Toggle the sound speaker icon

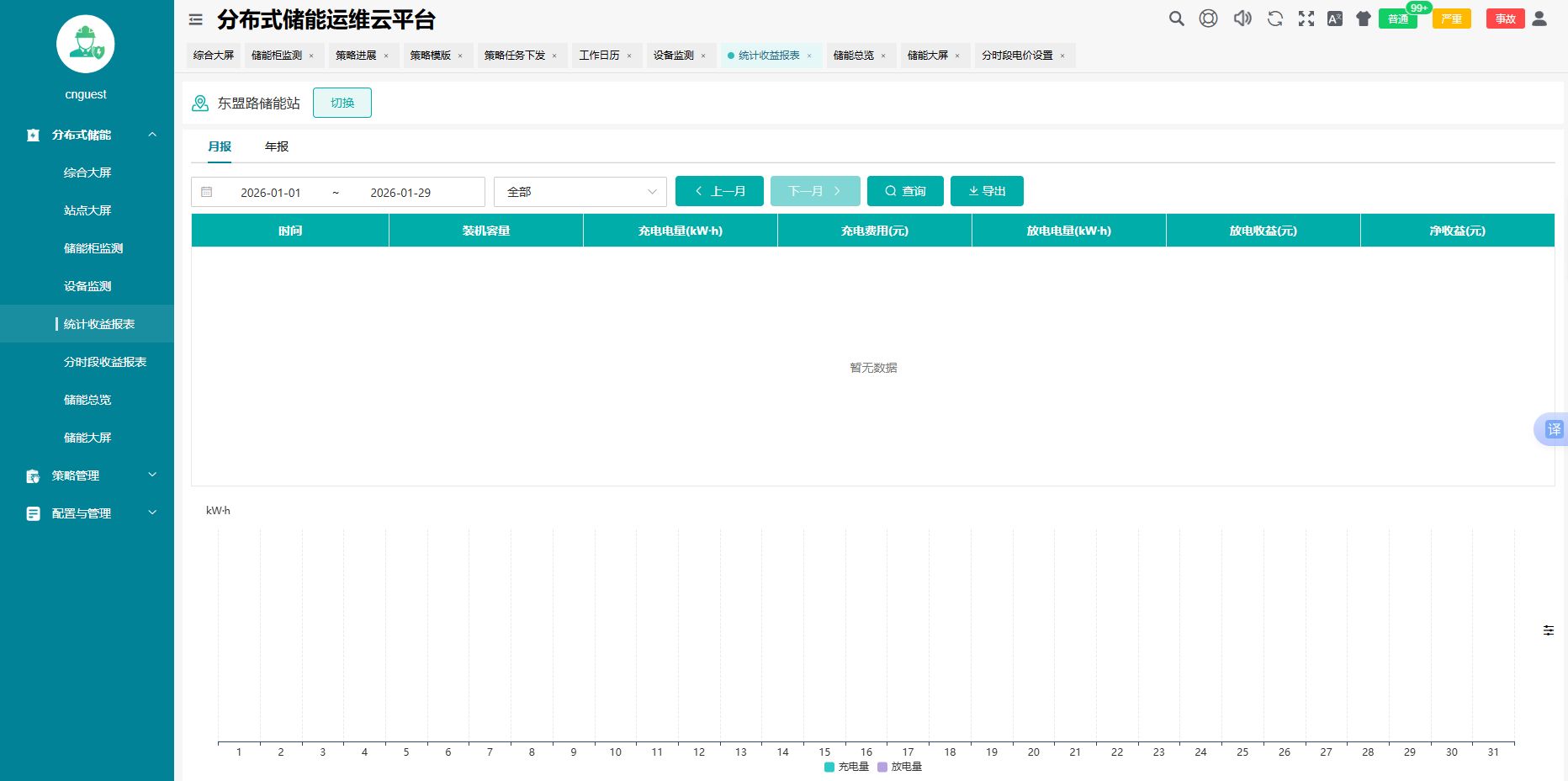coord(1242,19)
